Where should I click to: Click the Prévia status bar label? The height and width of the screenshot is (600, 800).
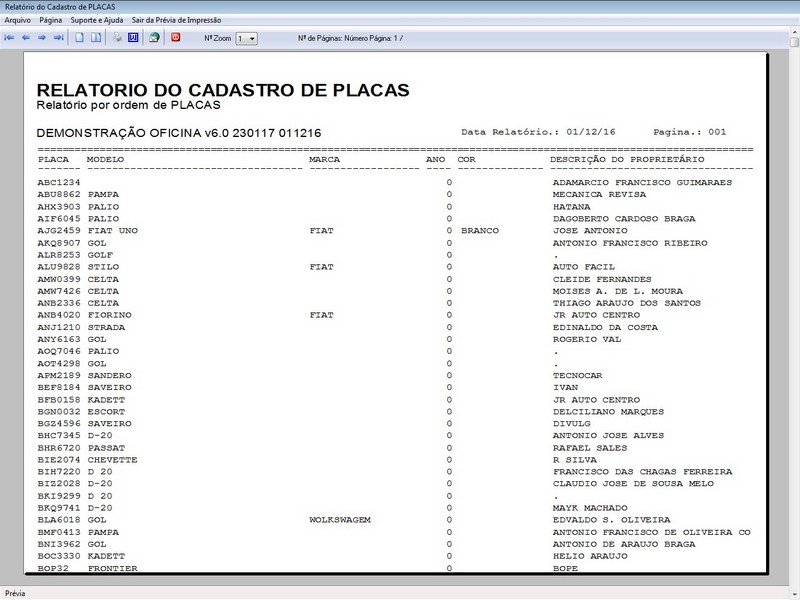click(17, 590)
